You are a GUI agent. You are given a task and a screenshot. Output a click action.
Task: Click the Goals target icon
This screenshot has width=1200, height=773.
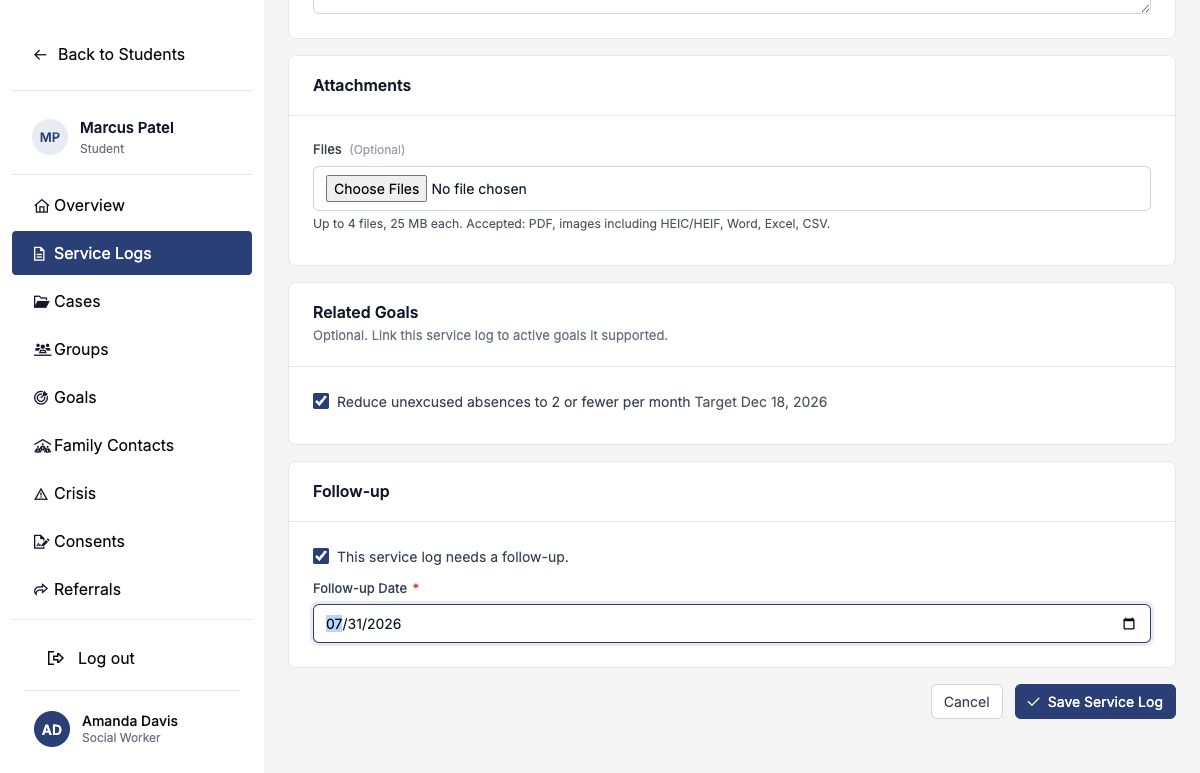pos(41,398)
